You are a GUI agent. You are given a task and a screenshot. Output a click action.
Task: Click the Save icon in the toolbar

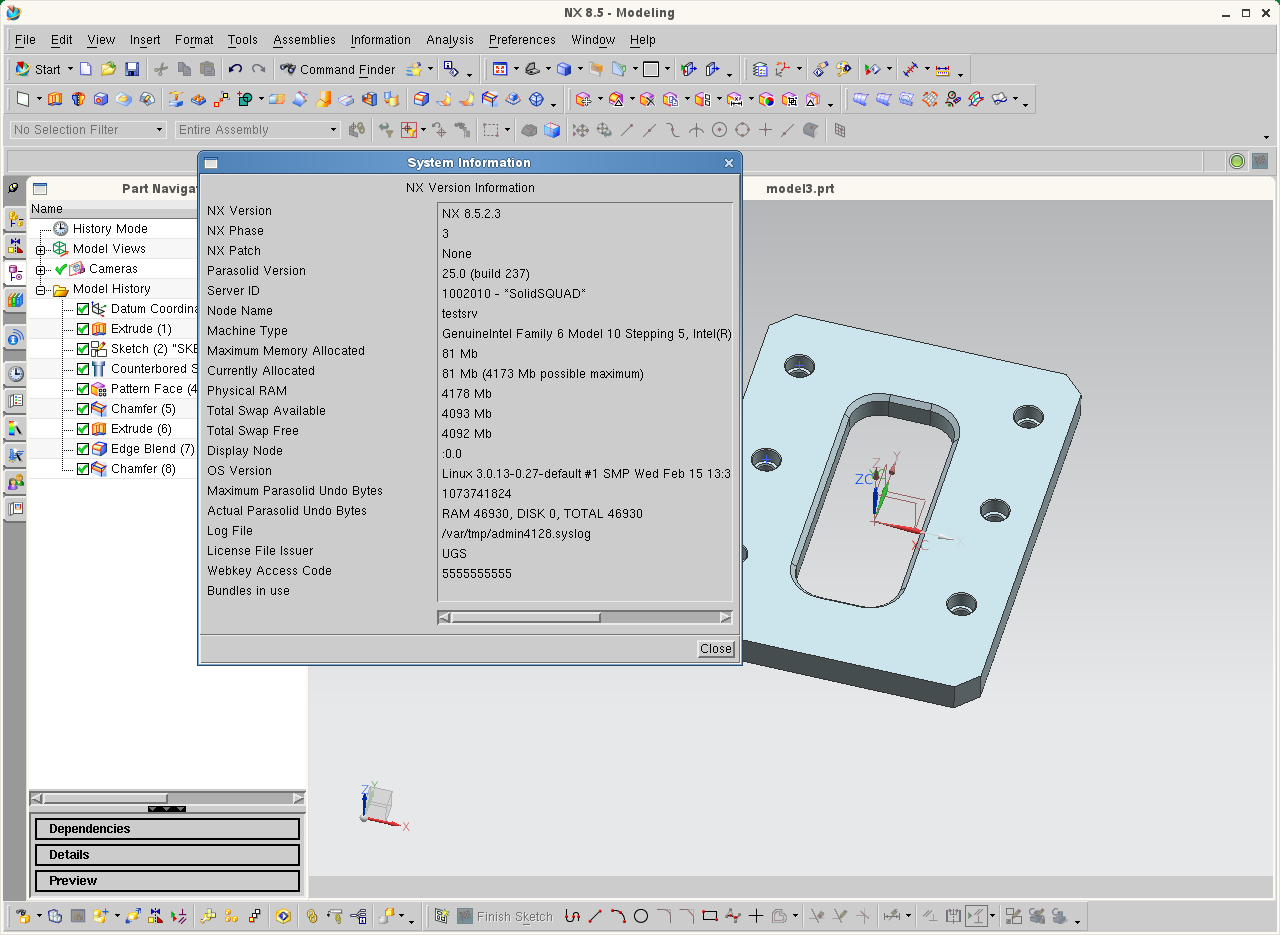[132, 69]
